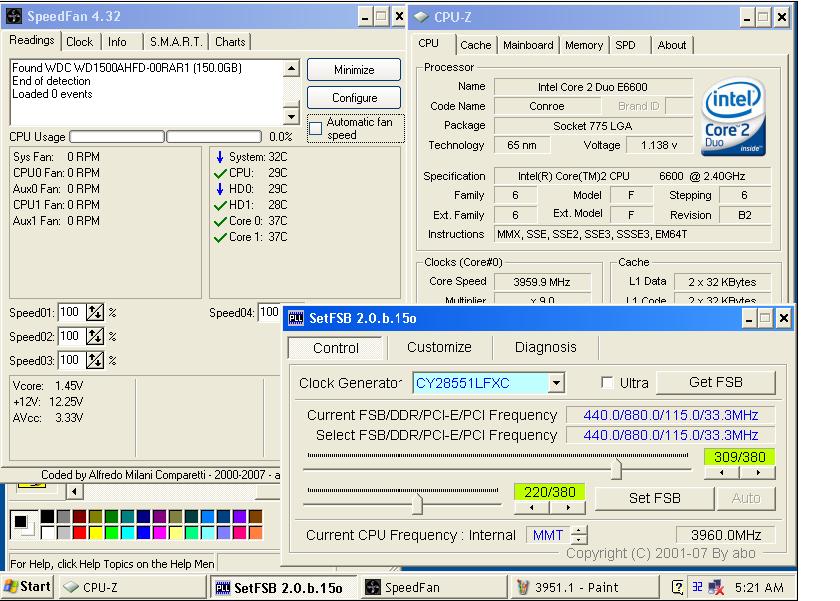Click the right arrow under 220/380
Image resolution: width=840 pixels, height=601 pixels.
click(568, 507)
